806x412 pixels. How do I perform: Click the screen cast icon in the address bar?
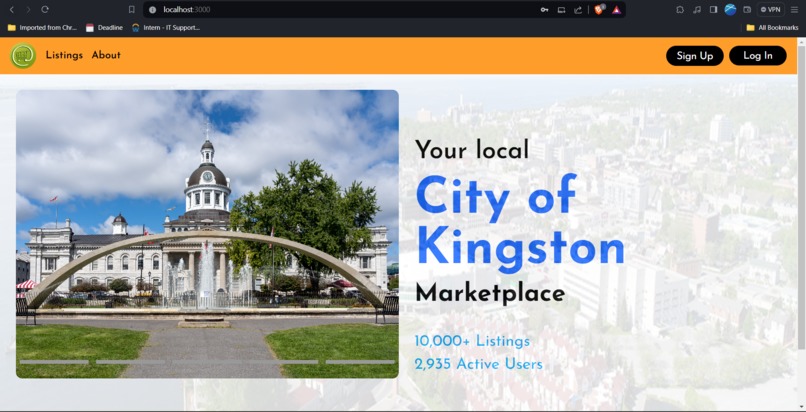[x=561, y=9]
